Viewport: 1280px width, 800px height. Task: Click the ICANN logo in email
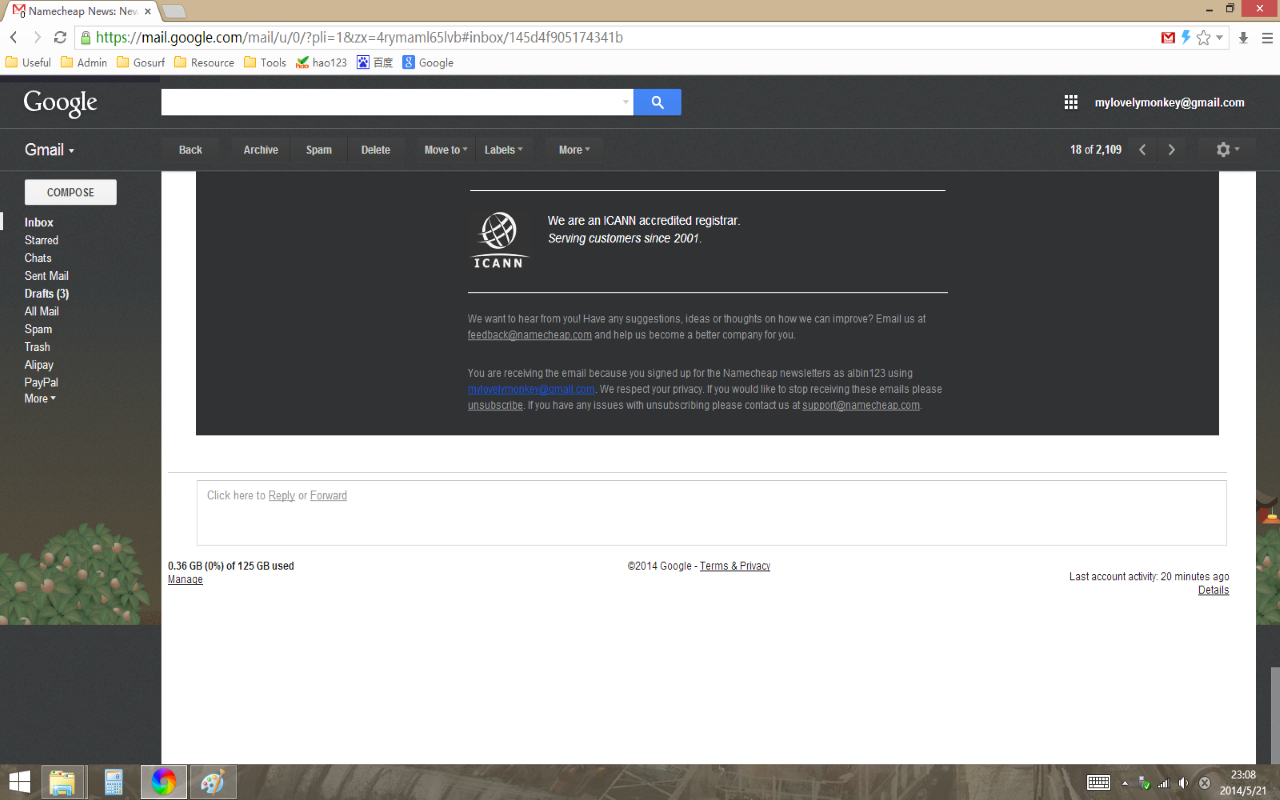click(x=498, y=240)
